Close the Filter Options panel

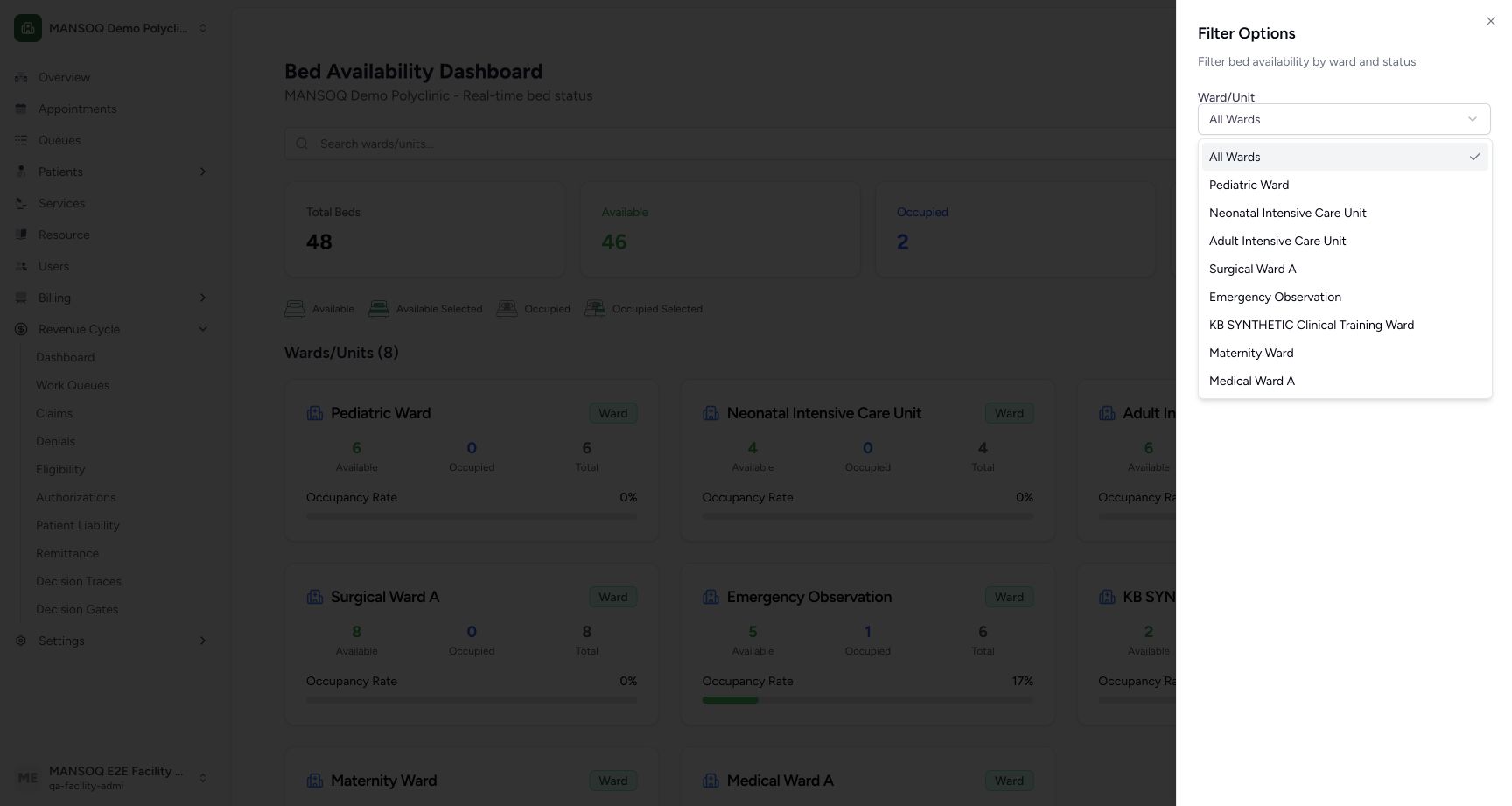[x=1491, y=21]
